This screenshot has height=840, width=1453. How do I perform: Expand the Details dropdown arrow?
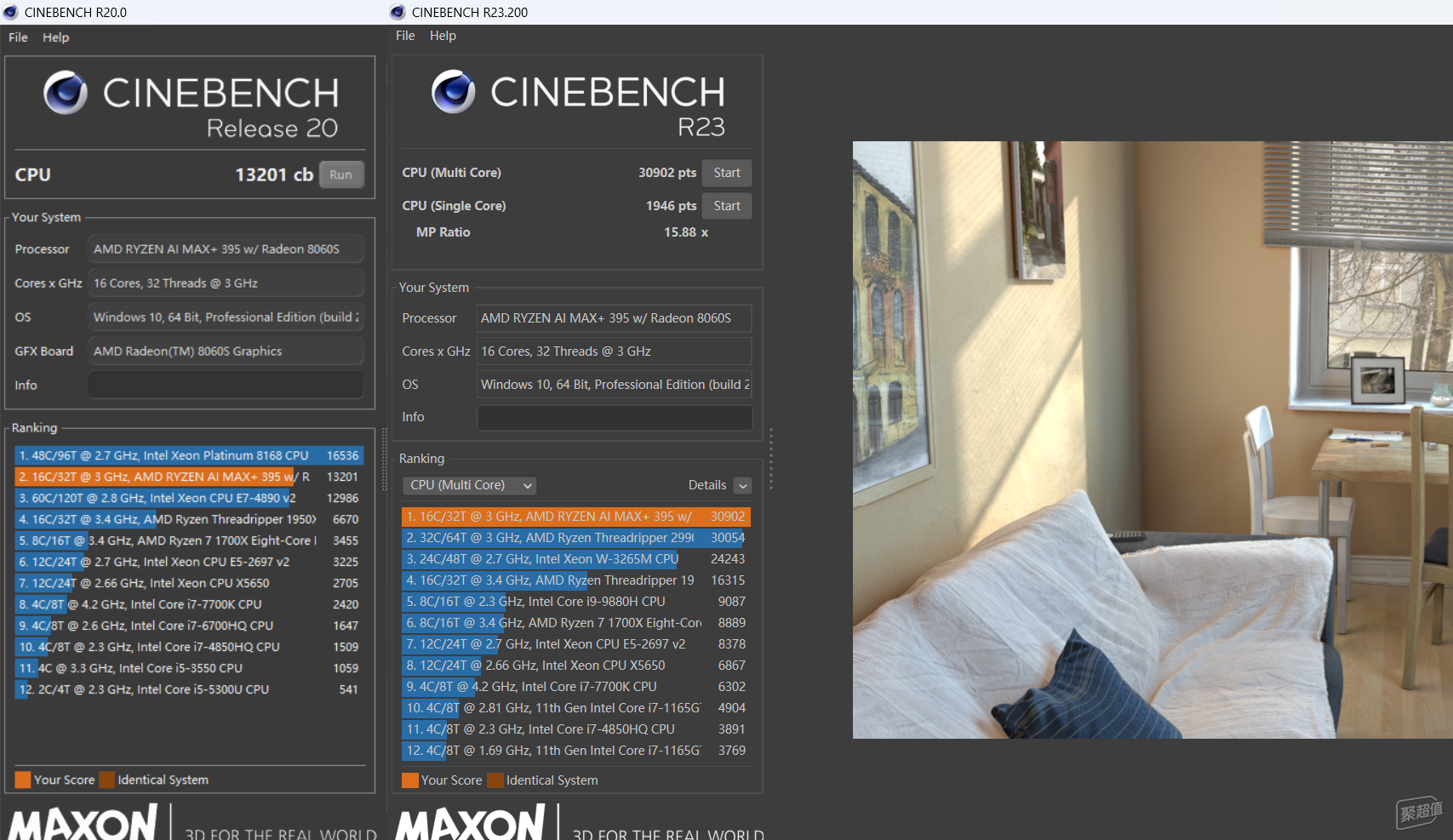point(743,485)
